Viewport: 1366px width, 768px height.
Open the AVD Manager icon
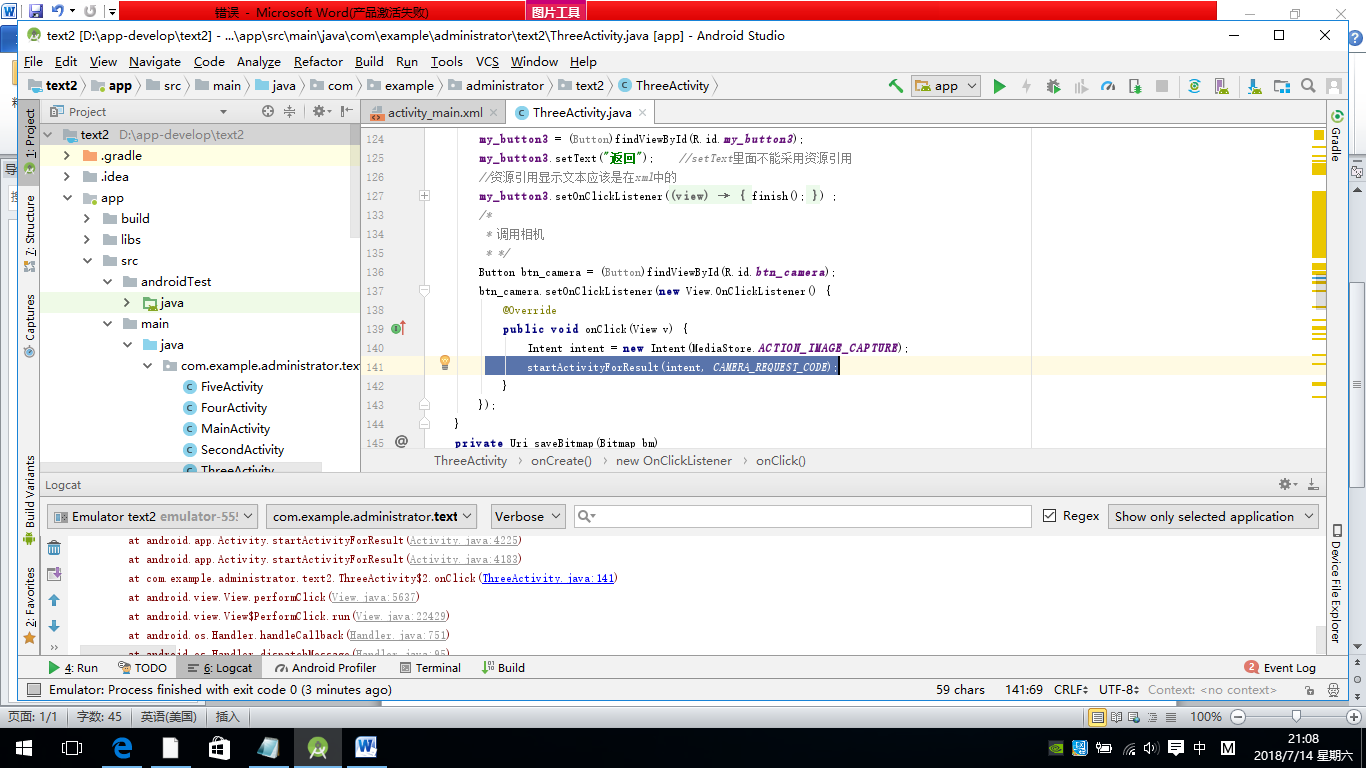(1222, 86)
